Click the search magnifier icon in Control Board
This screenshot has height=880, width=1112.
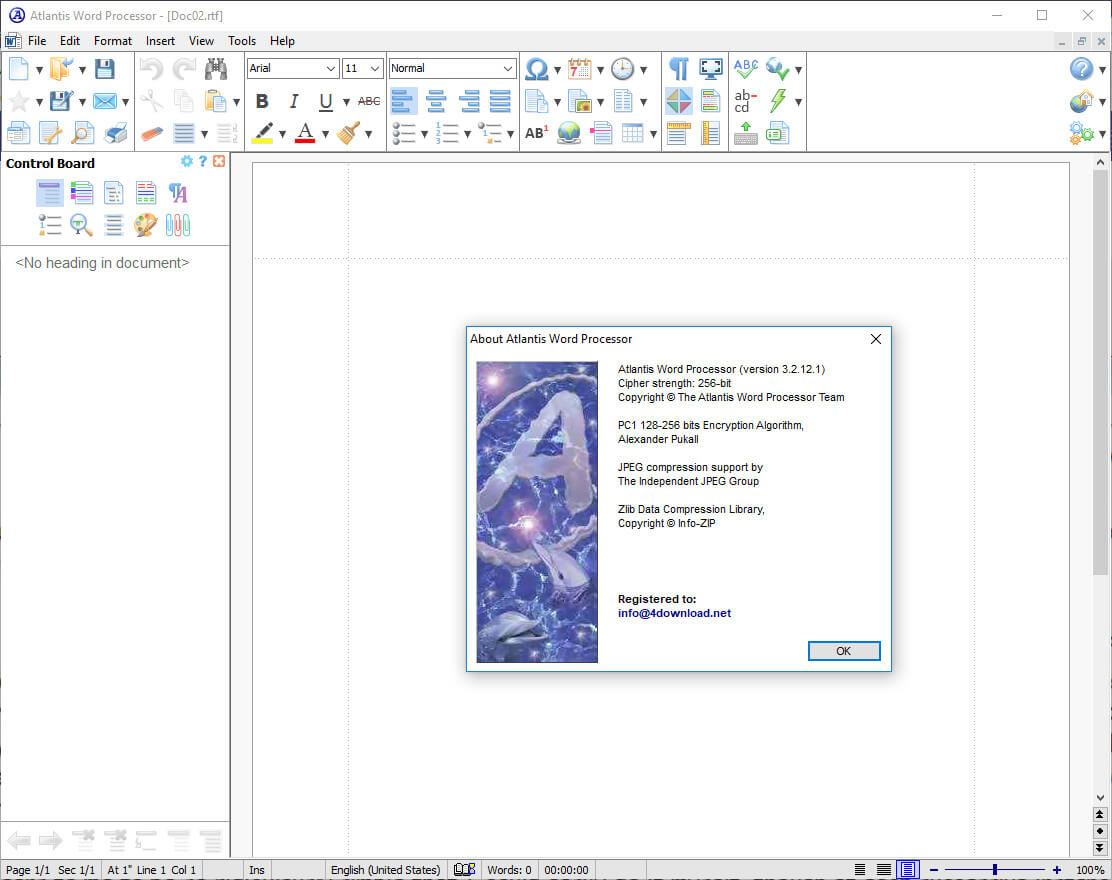82,225
